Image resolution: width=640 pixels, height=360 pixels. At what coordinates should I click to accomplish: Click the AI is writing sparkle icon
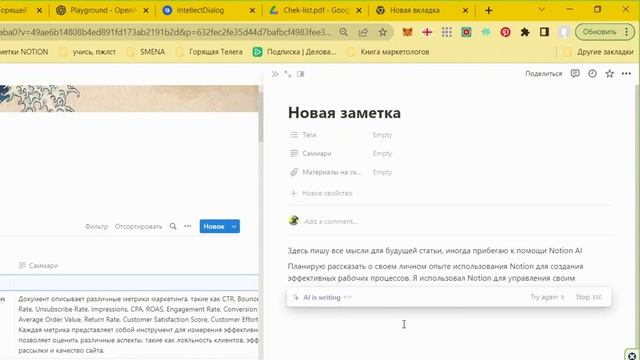pos(296,298)
